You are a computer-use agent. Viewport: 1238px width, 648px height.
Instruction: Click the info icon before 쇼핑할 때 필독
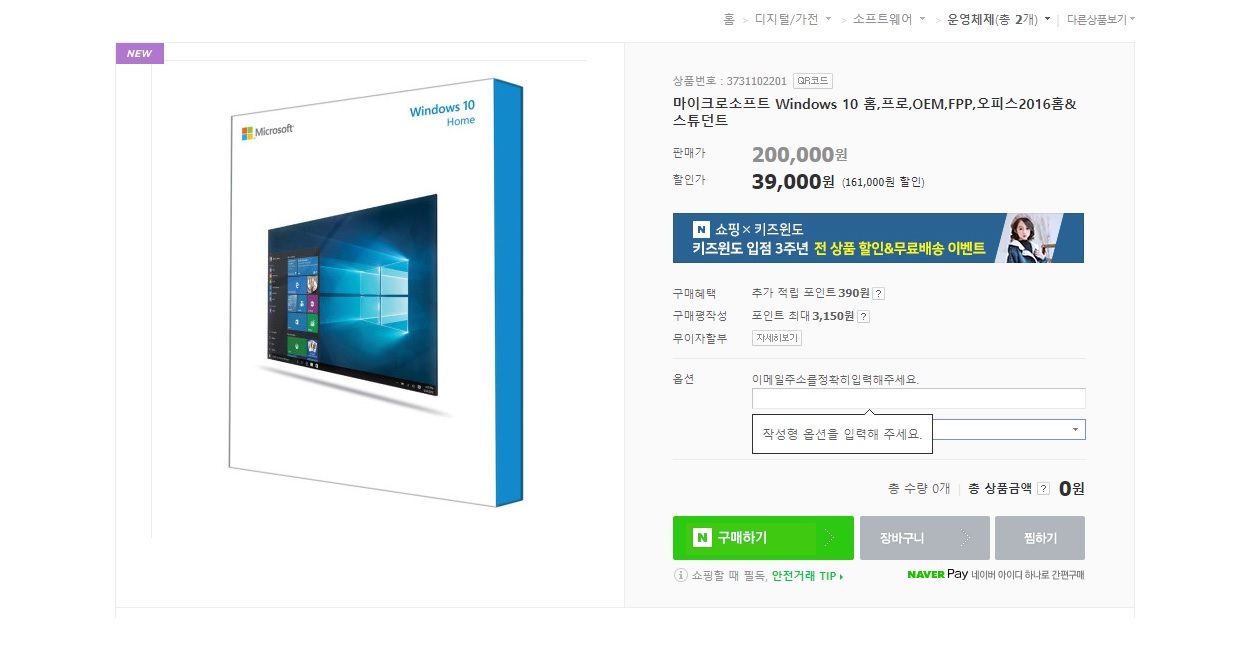click(681, 575)
